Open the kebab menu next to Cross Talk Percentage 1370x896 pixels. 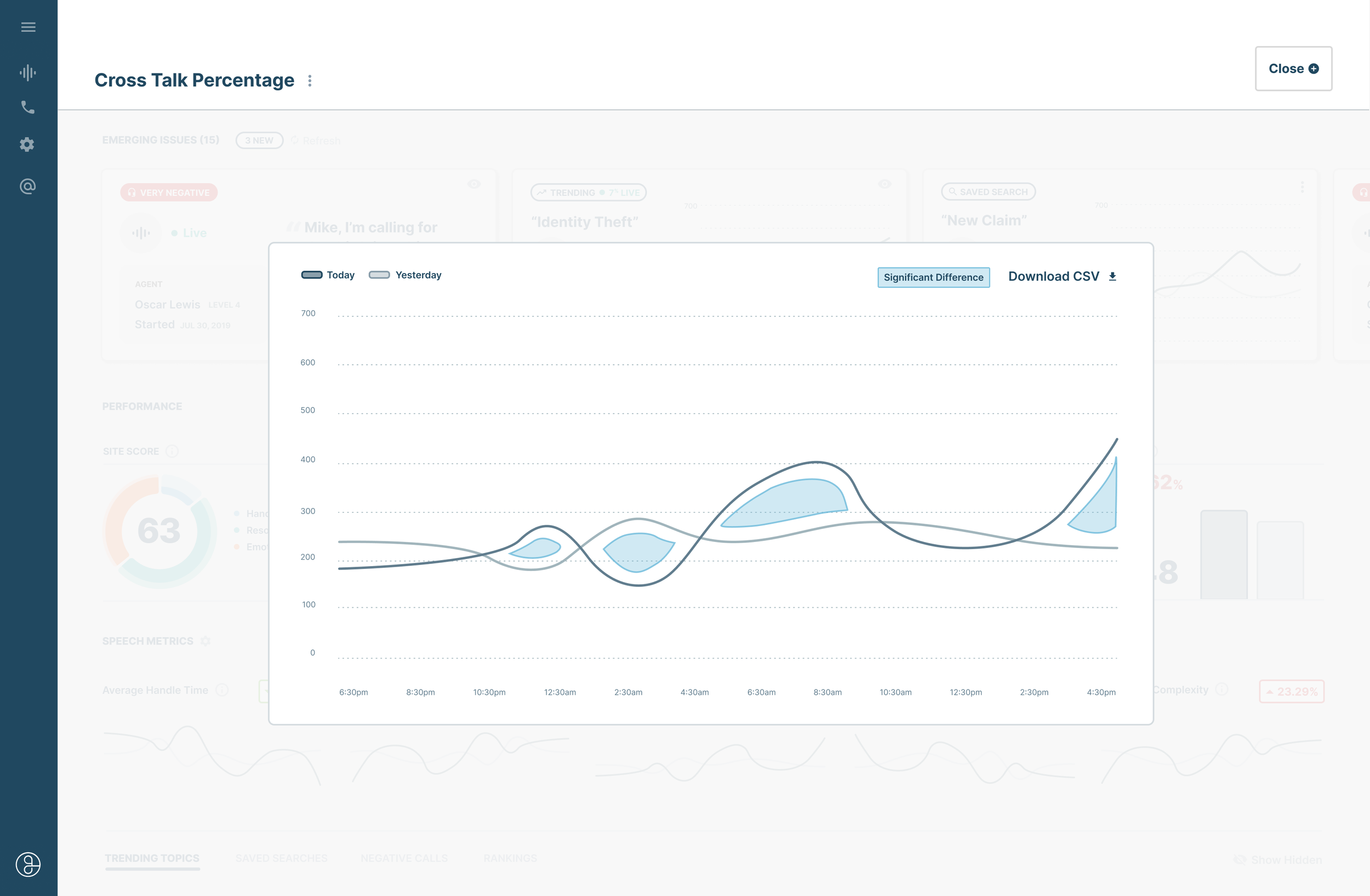pos(310,81)
